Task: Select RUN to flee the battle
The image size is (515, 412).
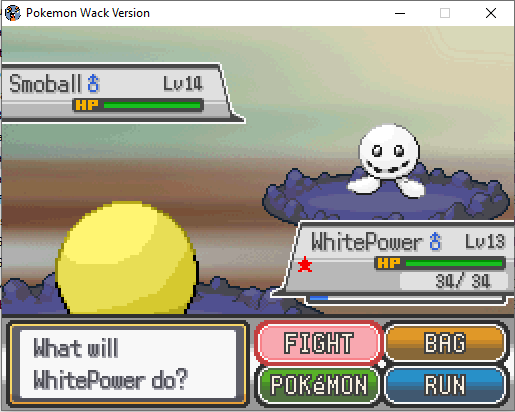Action: 445,385
